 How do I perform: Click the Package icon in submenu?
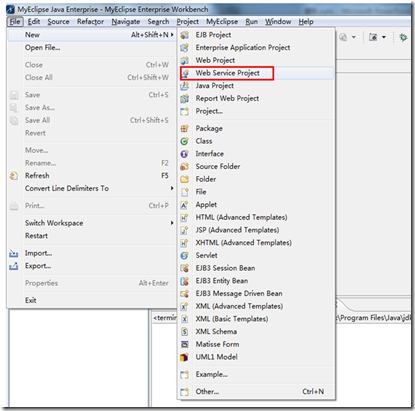(x=184, y=129)
